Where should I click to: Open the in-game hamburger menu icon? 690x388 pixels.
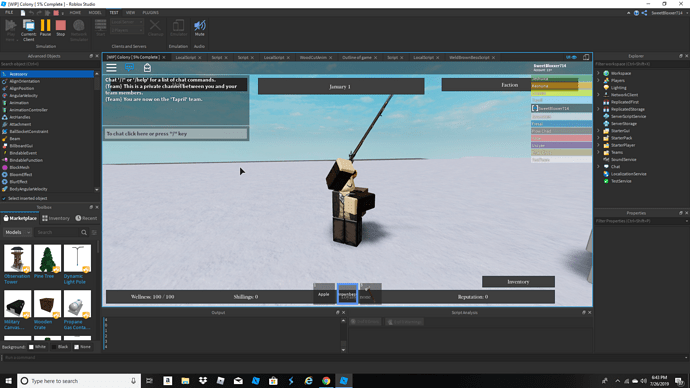pos(111,67)
